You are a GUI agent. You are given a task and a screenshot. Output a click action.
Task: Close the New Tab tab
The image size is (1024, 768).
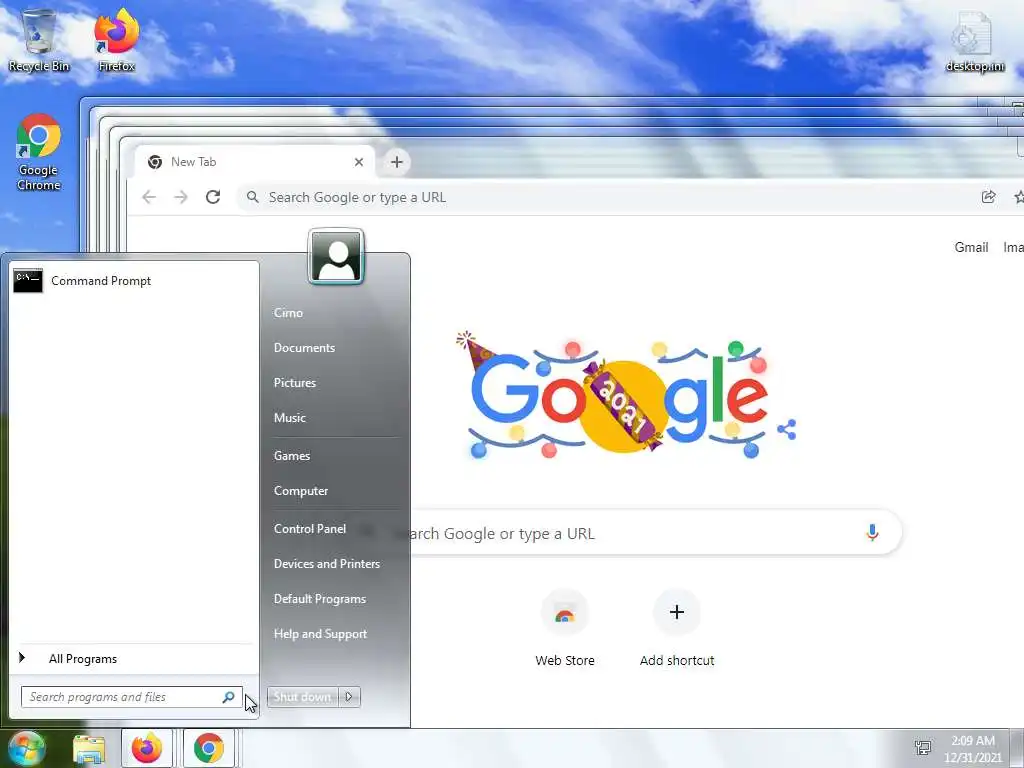pyautogui.click(x=359, y=162)
